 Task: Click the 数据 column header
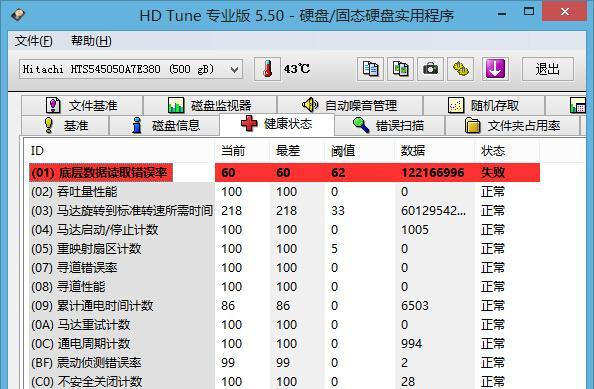coord(435,151)
